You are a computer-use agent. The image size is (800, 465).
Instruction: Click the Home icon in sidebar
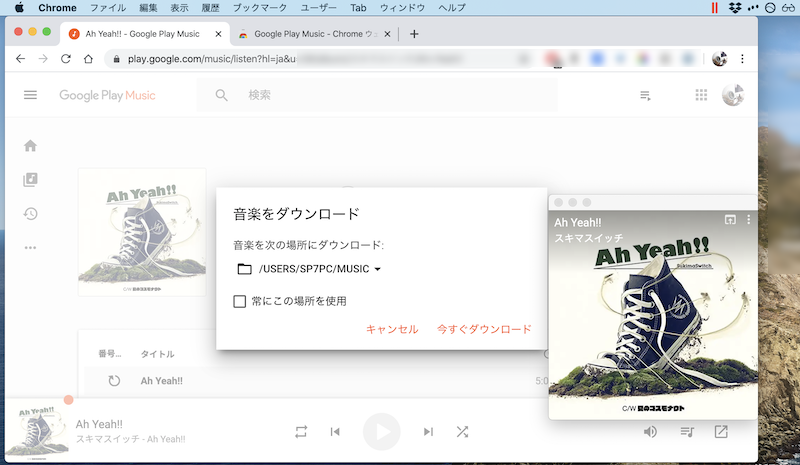click(x=30, y=146)
